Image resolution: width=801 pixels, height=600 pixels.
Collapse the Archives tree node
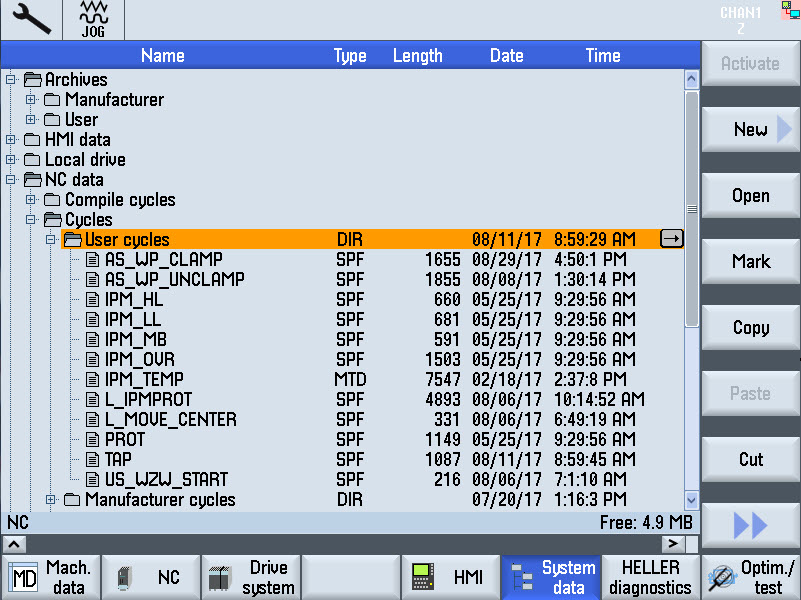click(x=11, y=80)
